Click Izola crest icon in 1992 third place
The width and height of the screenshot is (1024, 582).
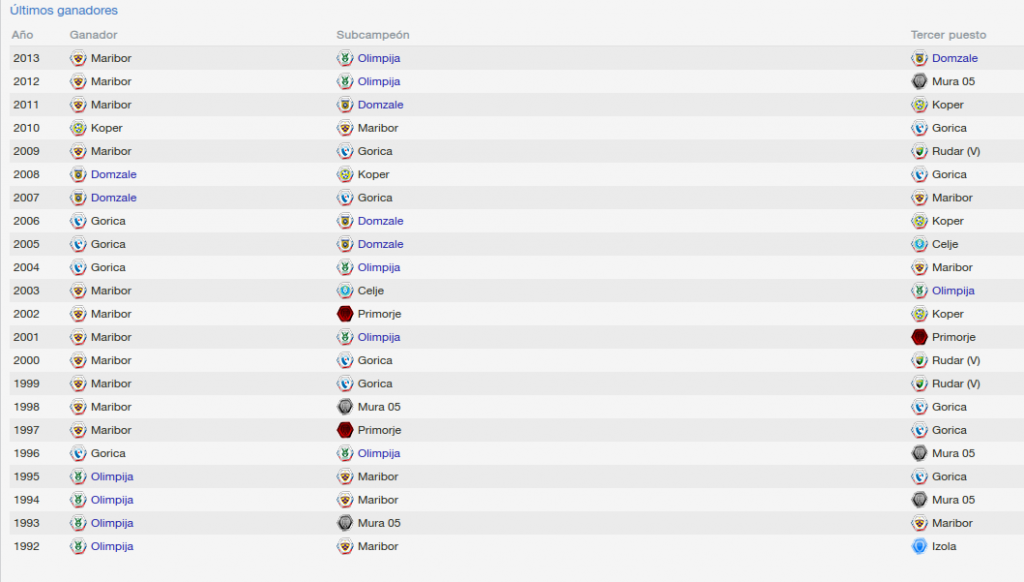[x=919, y=547]
